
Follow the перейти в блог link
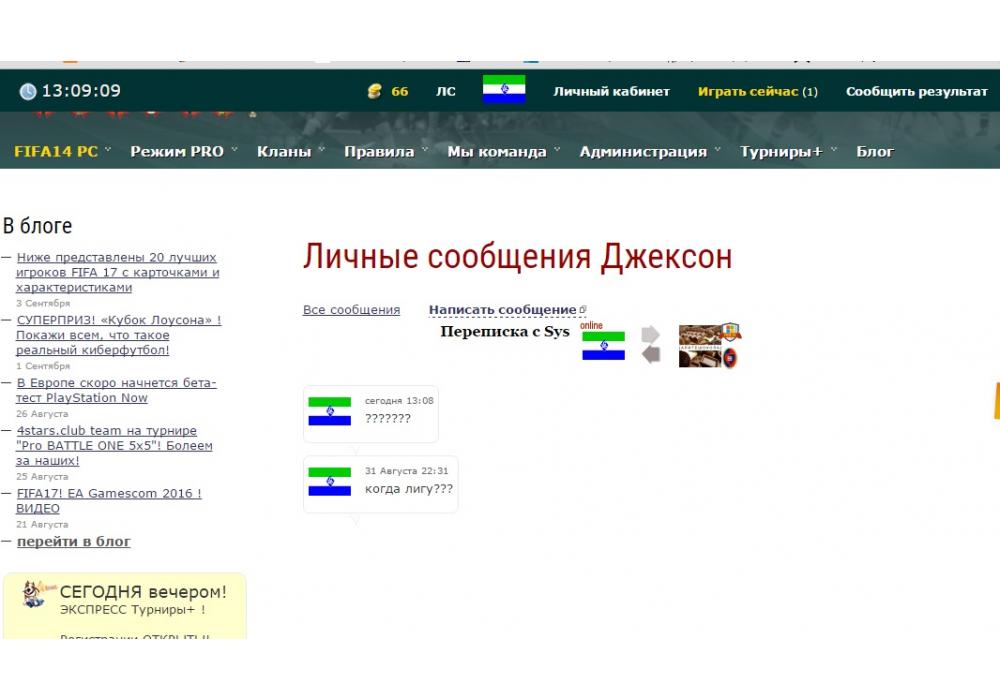pyautogui.click(x=73, y=541)
